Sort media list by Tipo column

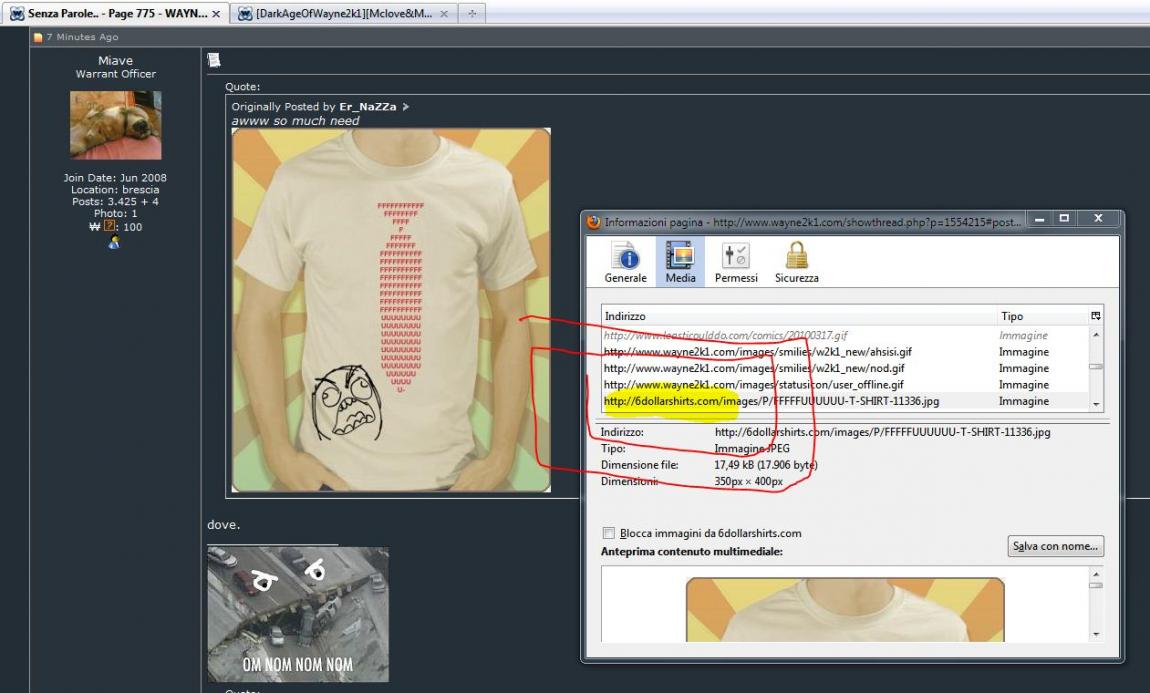(1041, 316)
